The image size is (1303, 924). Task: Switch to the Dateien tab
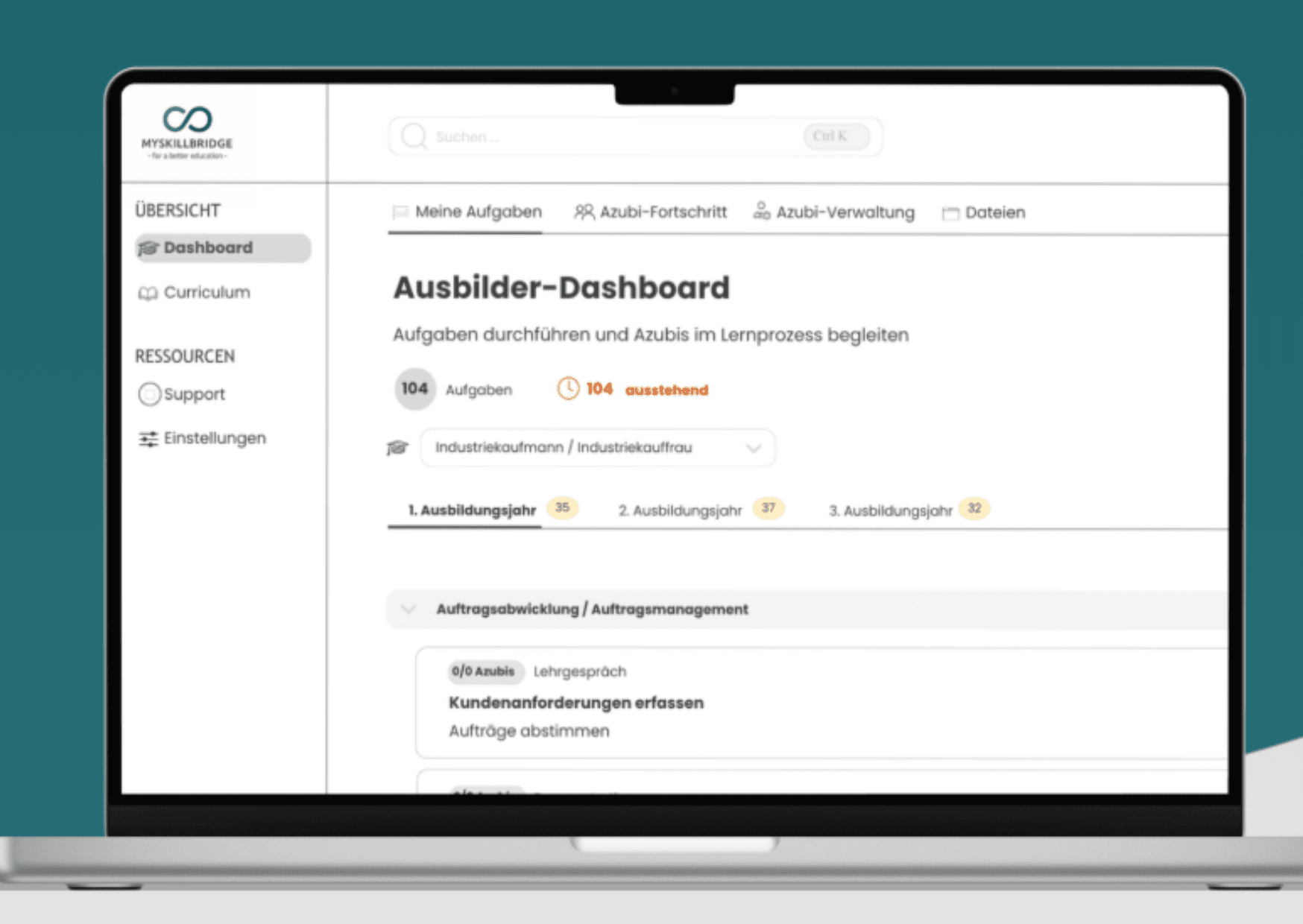point(983,213)
